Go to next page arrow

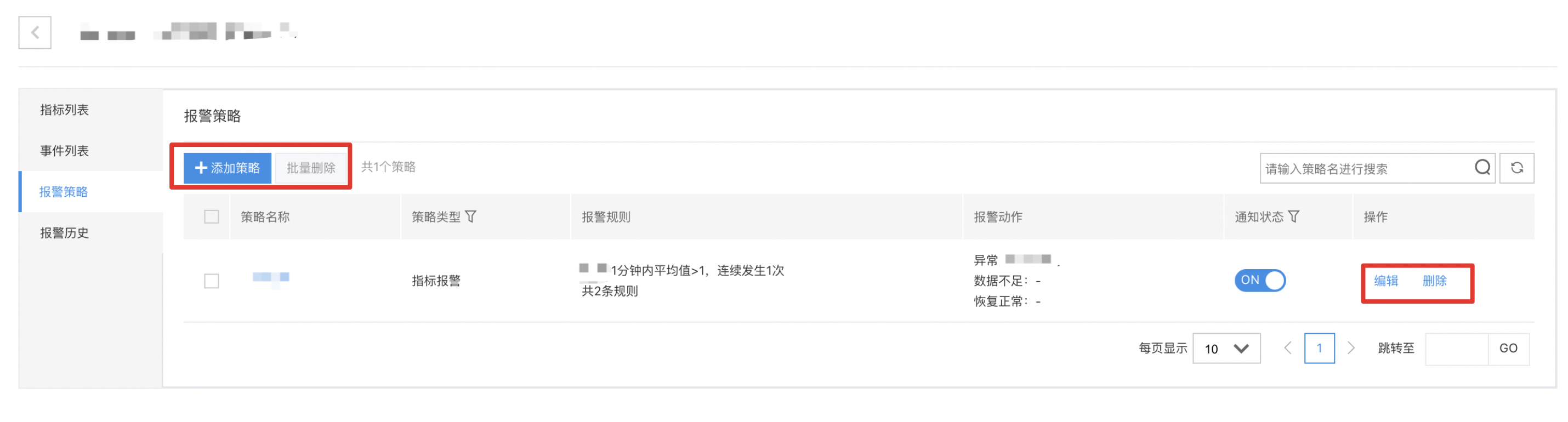pyautogui.click(x=1351, y=348)
